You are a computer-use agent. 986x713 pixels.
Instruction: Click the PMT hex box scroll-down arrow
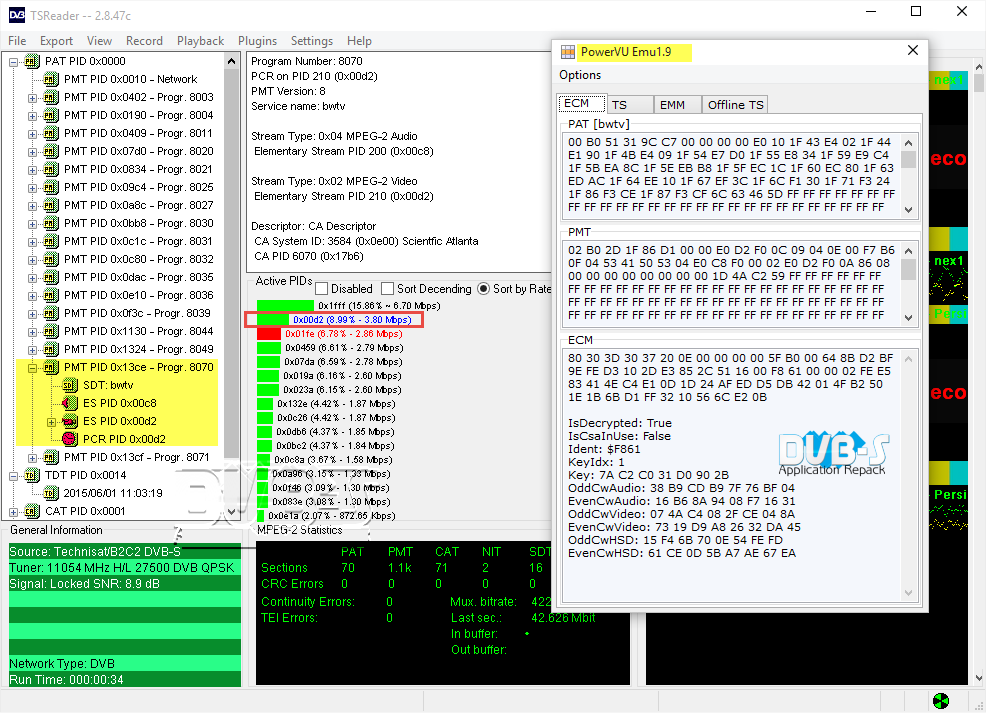(908, 318)
